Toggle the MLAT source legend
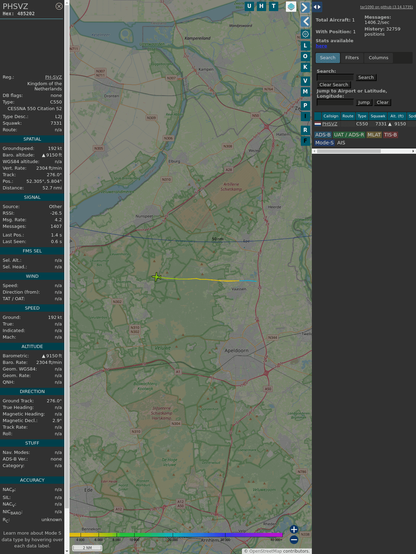 point(374,135)
